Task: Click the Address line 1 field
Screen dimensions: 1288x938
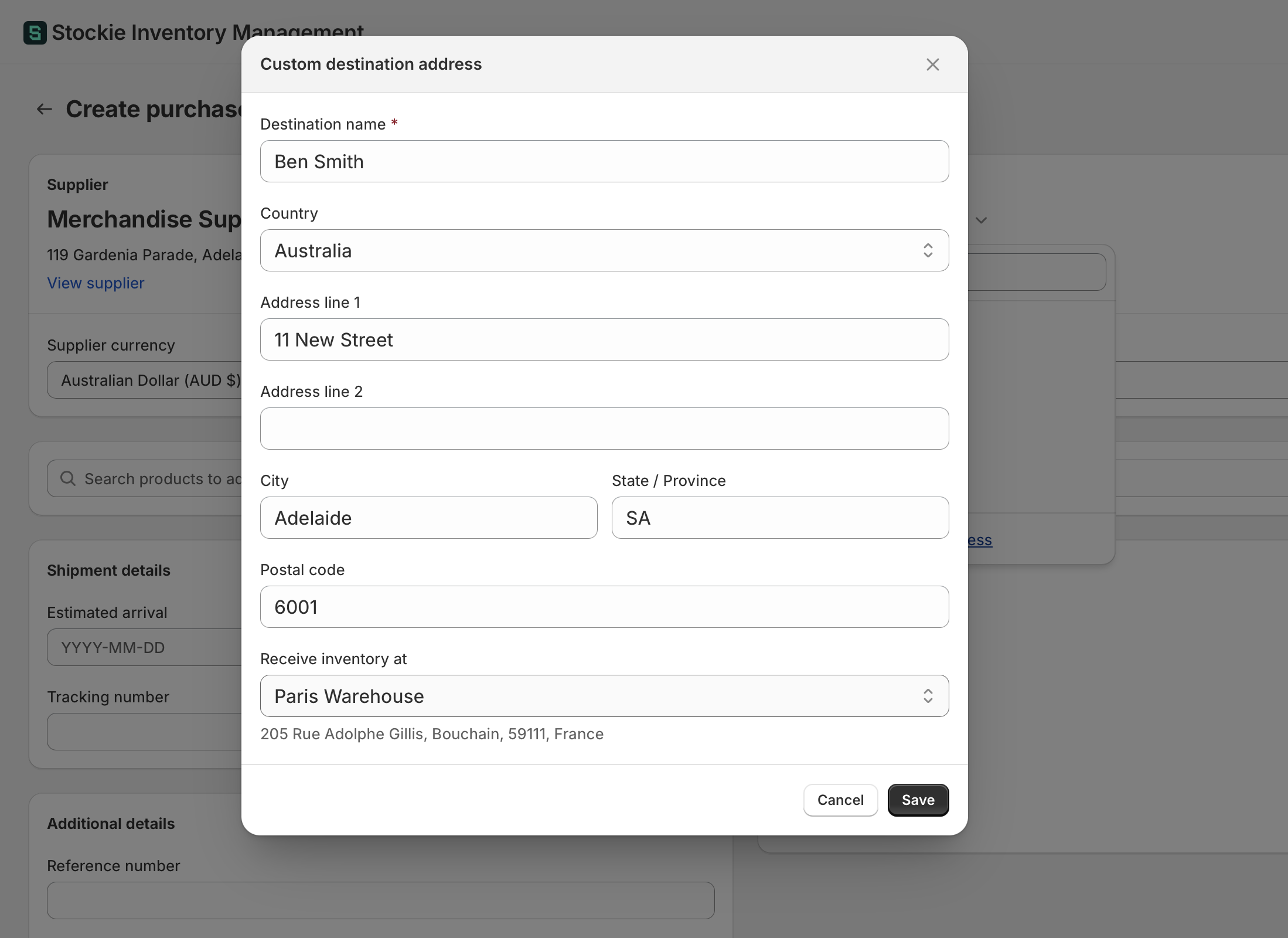Action: (x=604, y=339)
